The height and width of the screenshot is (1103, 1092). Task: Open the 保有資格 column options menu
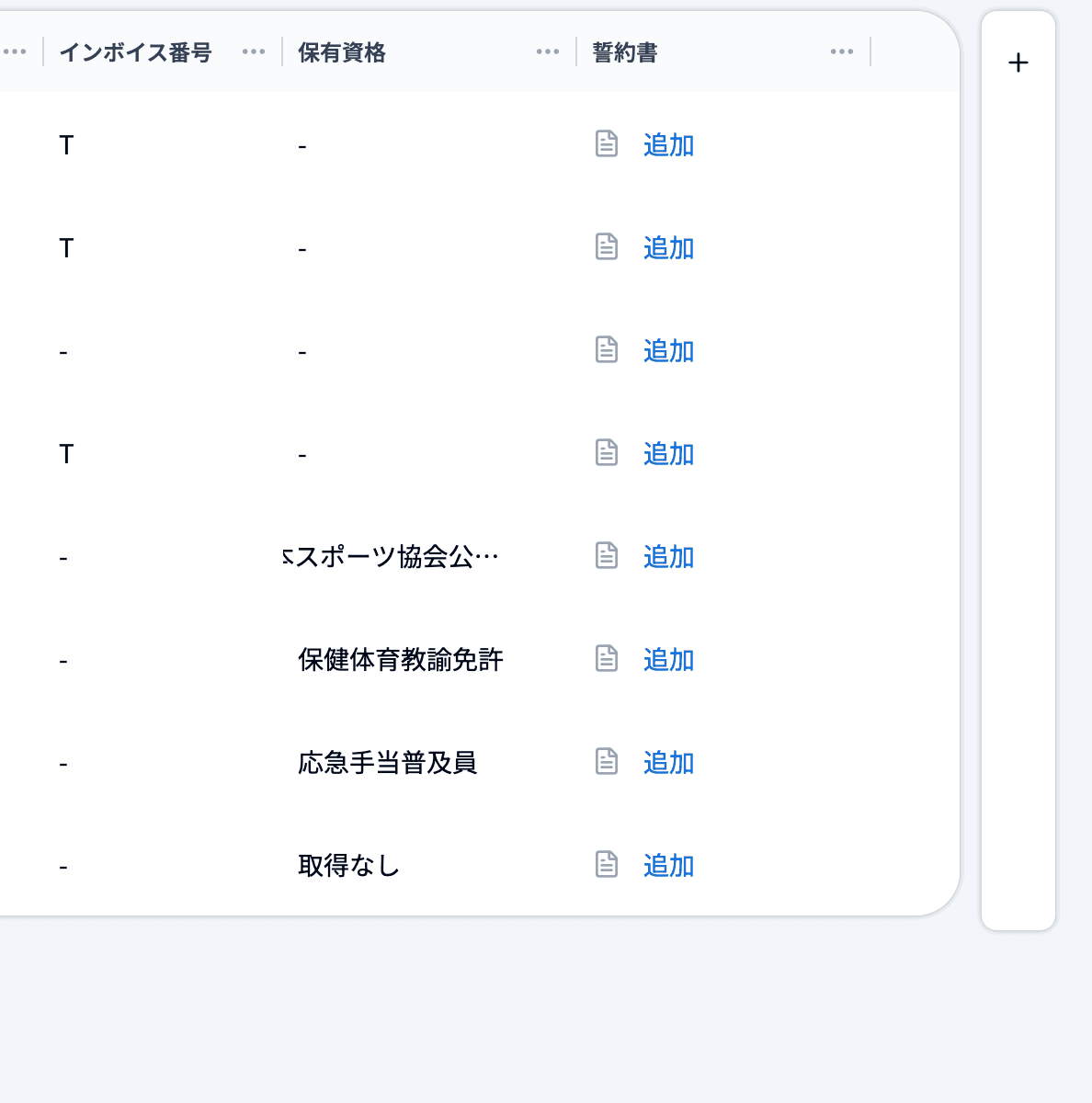click(x=548, y=52)
